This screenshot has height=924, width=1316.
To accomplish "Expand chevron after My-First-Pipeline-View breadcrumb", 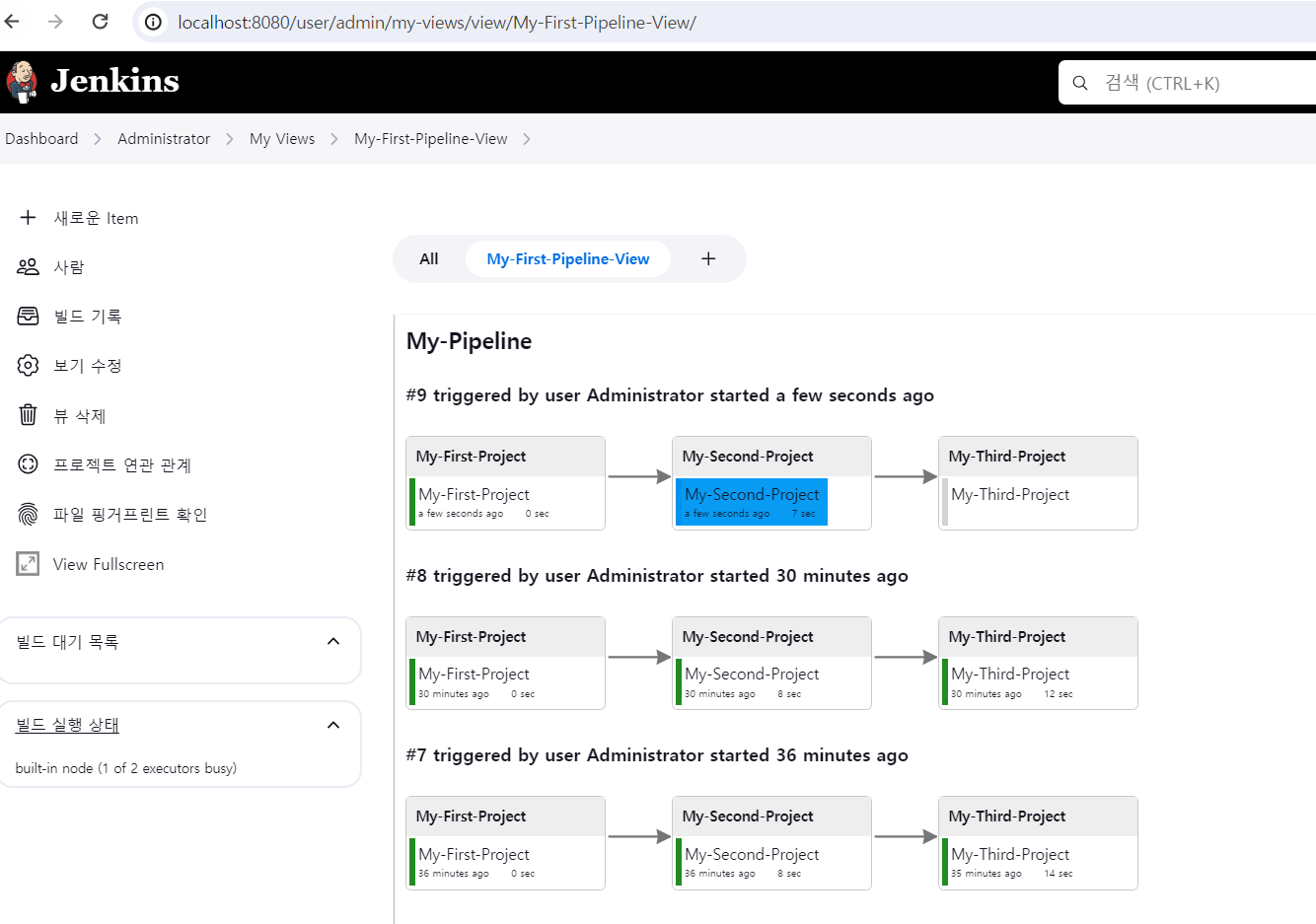I will [527, 139].
